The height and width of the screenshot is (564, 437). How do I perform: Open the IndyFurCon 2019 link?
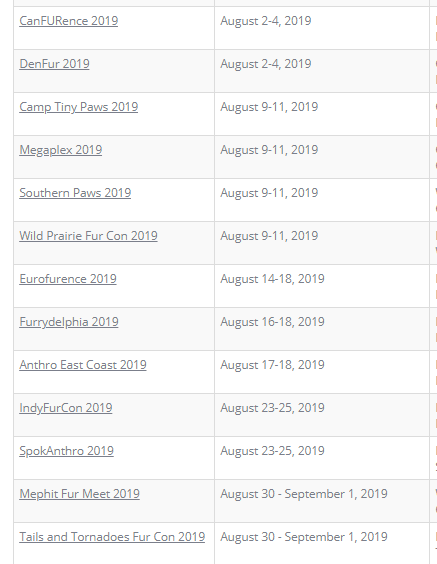pos(65,408)
